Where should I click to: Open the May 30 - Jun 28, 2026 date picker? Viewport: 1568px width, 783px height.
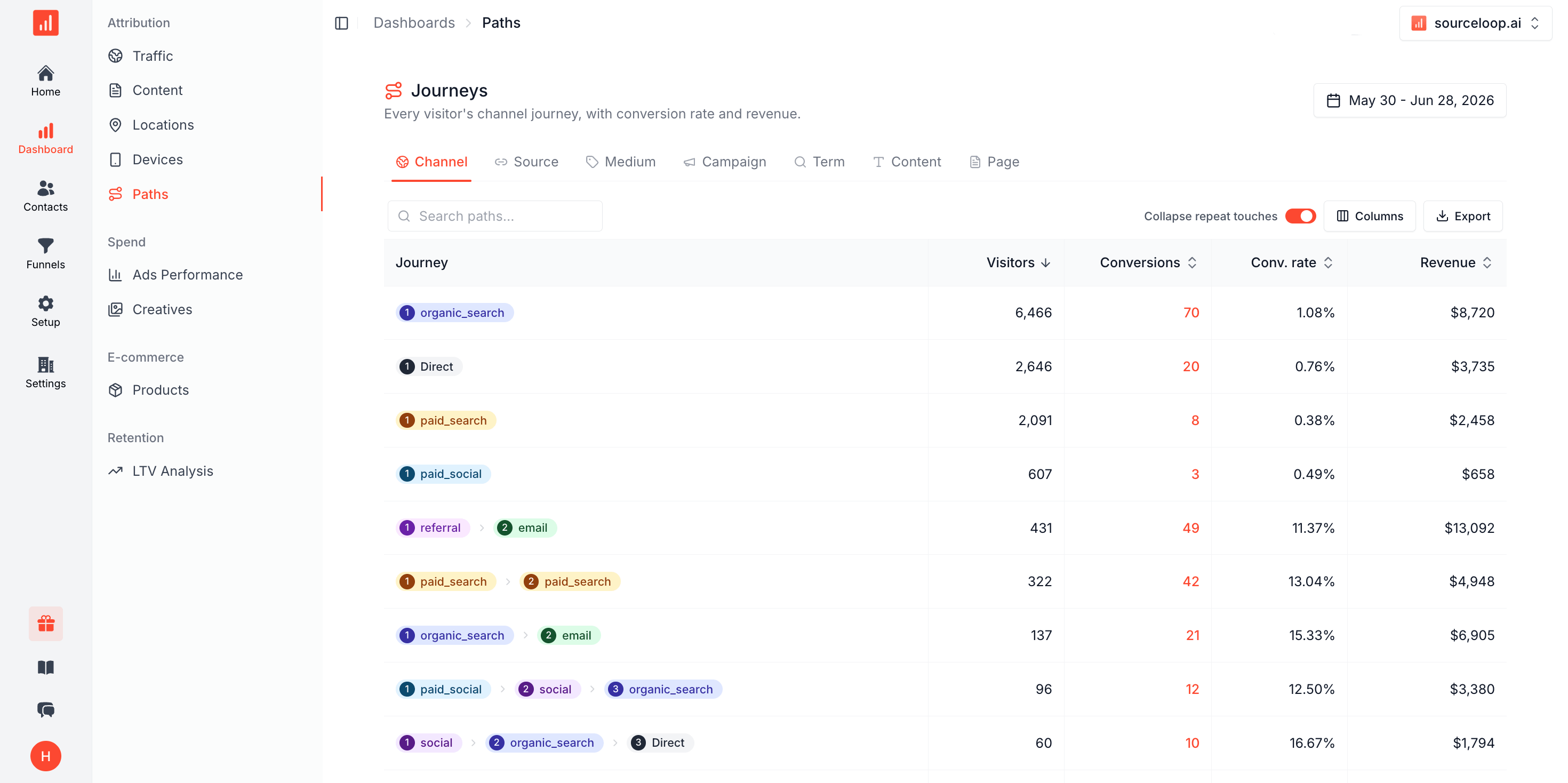pos(1410,100)
